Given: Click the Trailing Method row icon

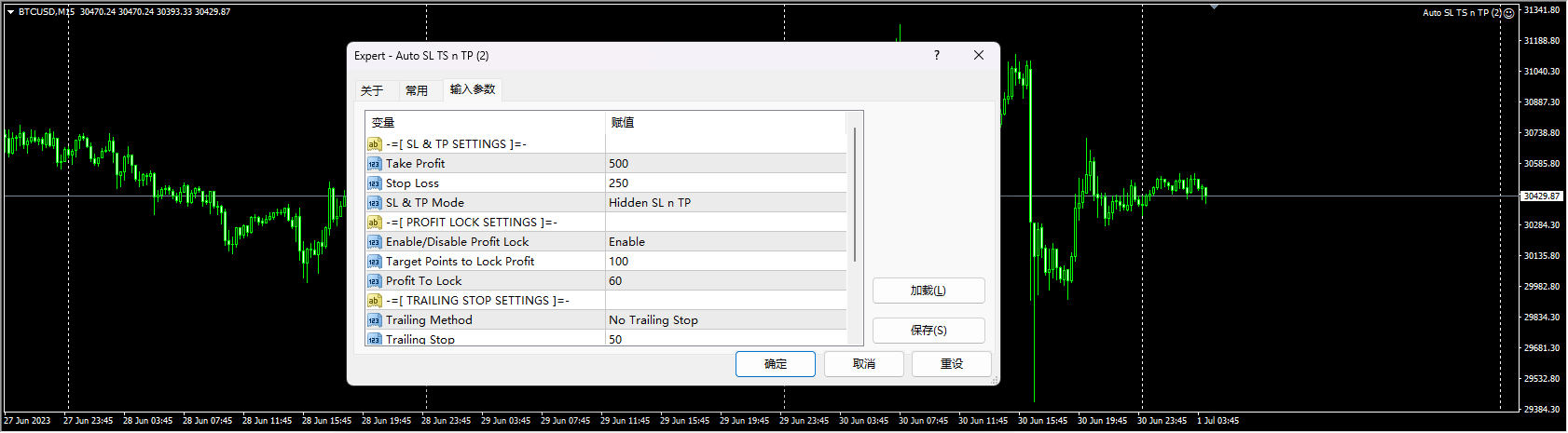Looking at the screenshot, I should tap(374, 320).
